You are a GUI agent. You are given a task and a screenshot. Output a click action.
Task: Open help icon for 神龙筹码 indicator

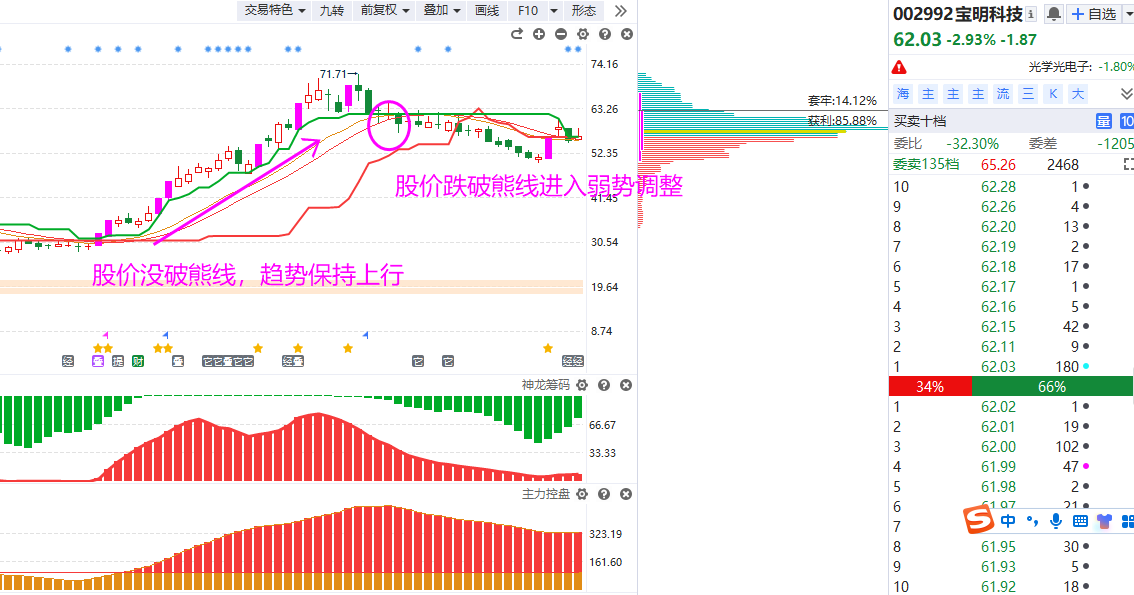(605, 385)
